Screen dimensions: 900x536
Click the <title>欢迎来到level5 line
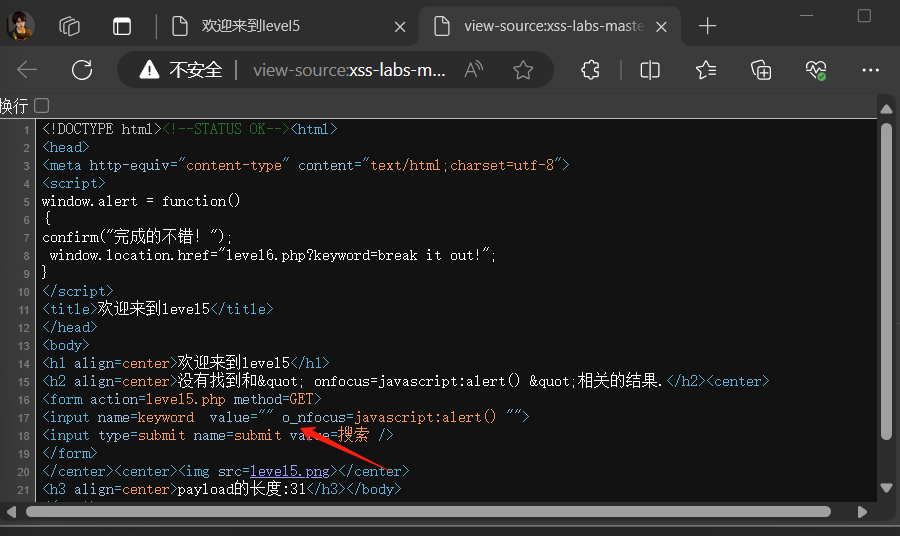(157, 309)
